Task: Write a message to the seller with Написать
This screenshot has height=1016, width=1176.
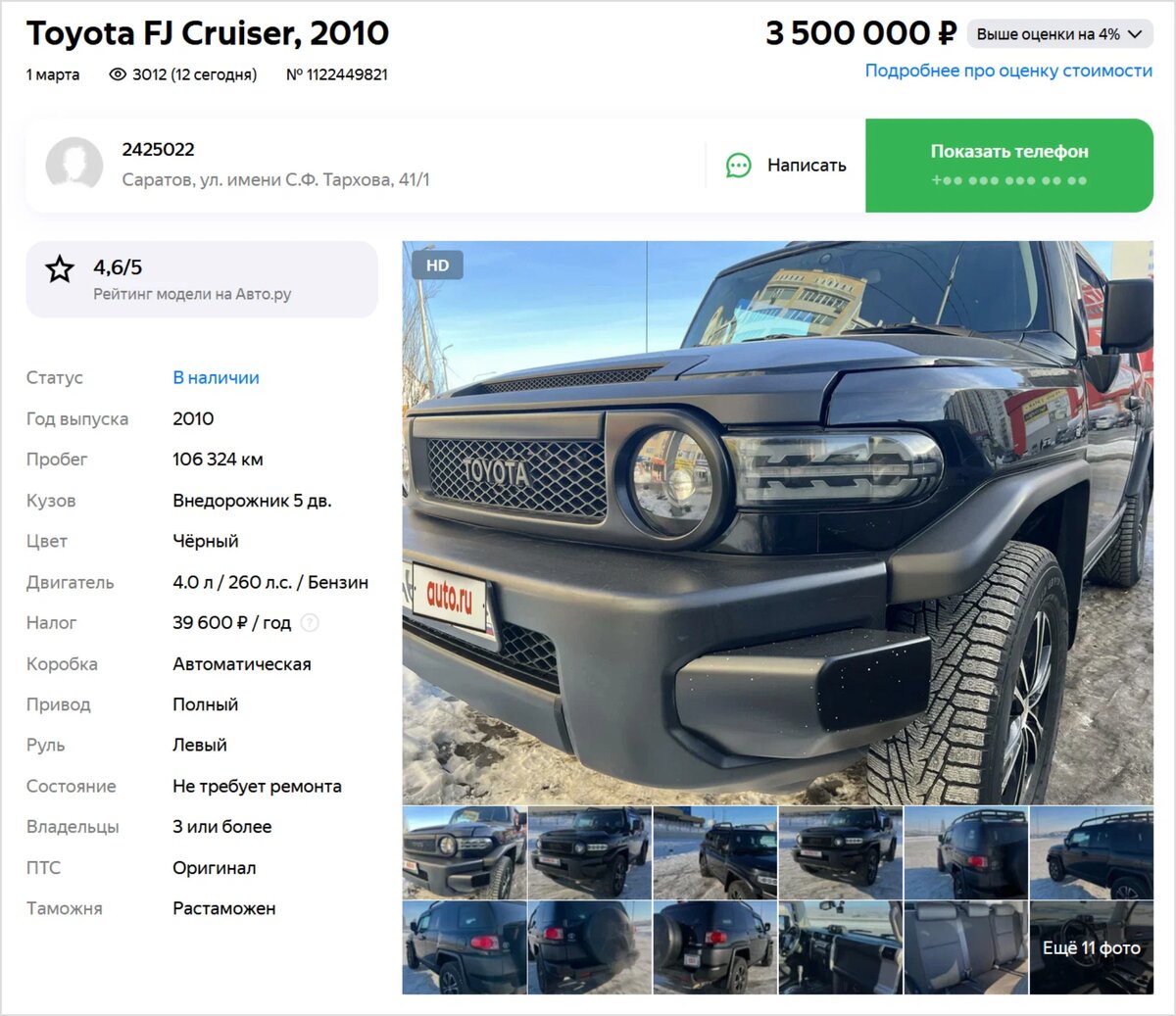Action: pyautogui.click(x=786, y=166)
